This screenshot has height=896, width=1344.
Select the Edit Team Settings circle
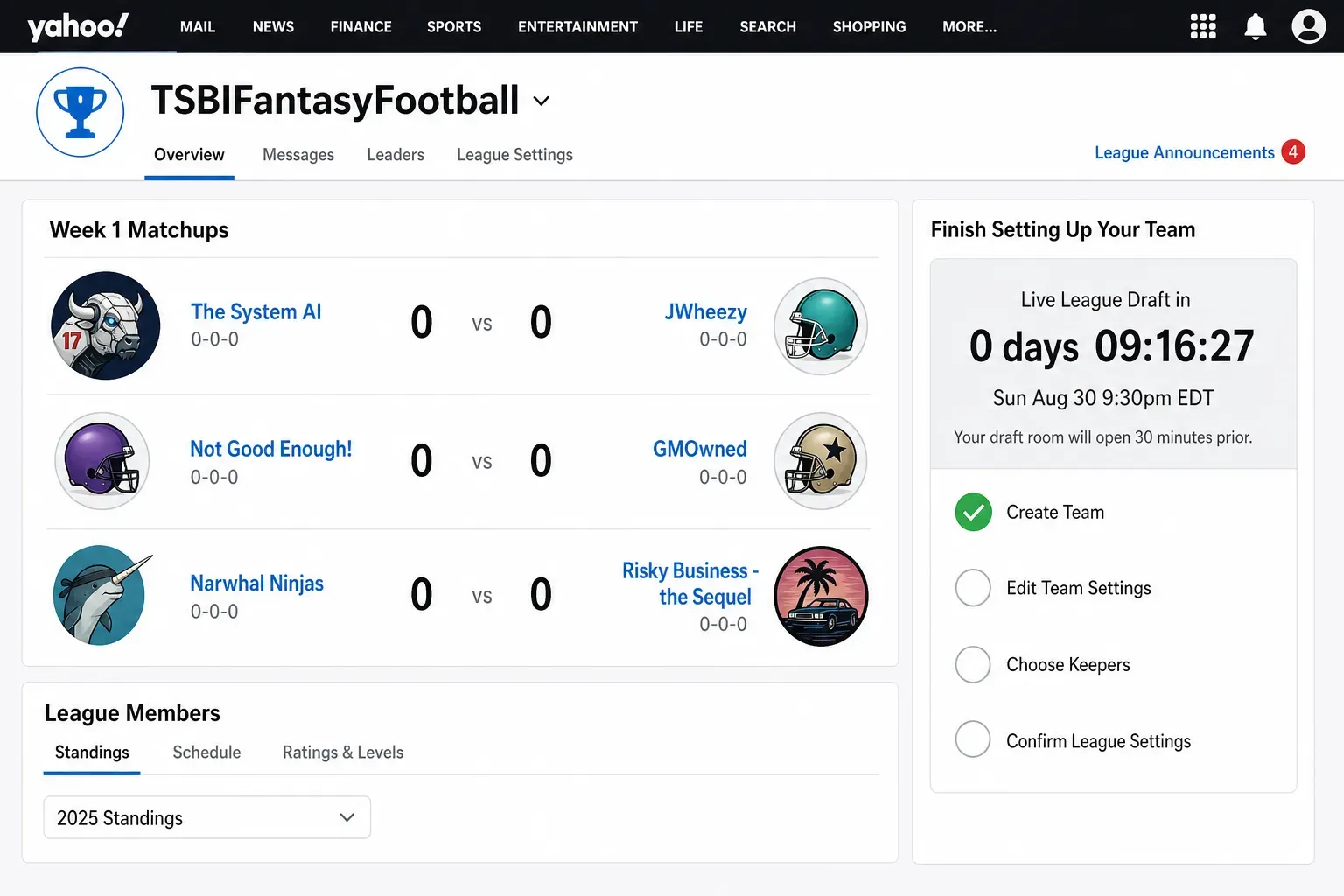(973, 588)
